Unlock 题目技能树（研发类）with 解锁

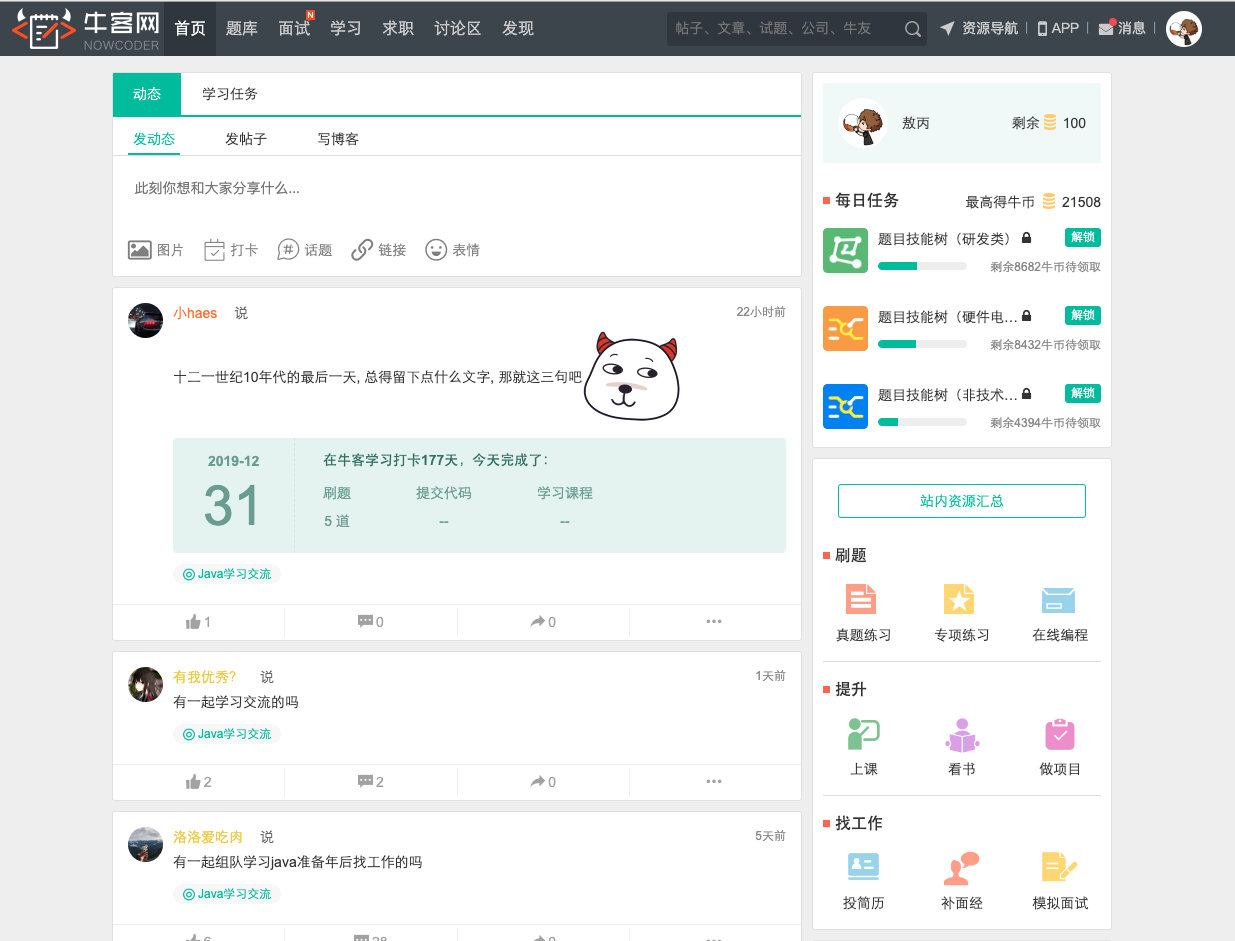(1082, 237)
